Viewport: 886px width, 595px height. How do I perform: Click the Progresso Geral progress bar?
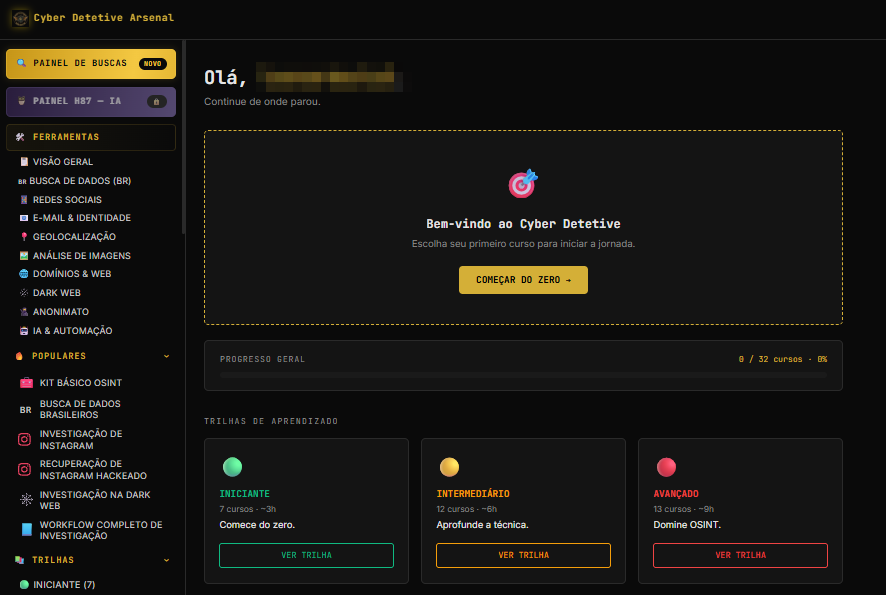pyautogui.click(x=523, y=375)
